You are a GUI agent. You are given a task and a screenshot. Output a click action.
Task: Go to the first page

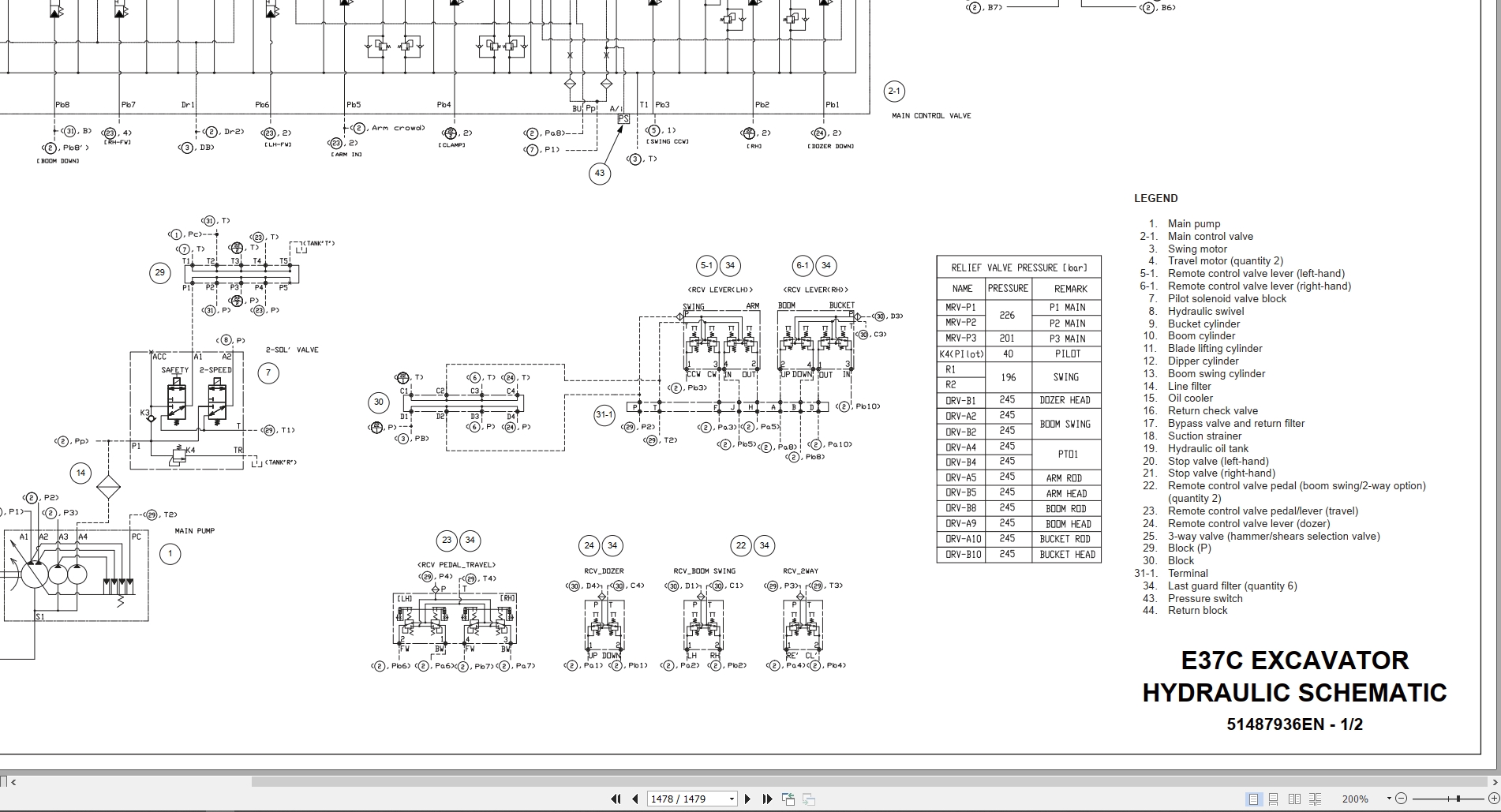[x=616, y=799]
